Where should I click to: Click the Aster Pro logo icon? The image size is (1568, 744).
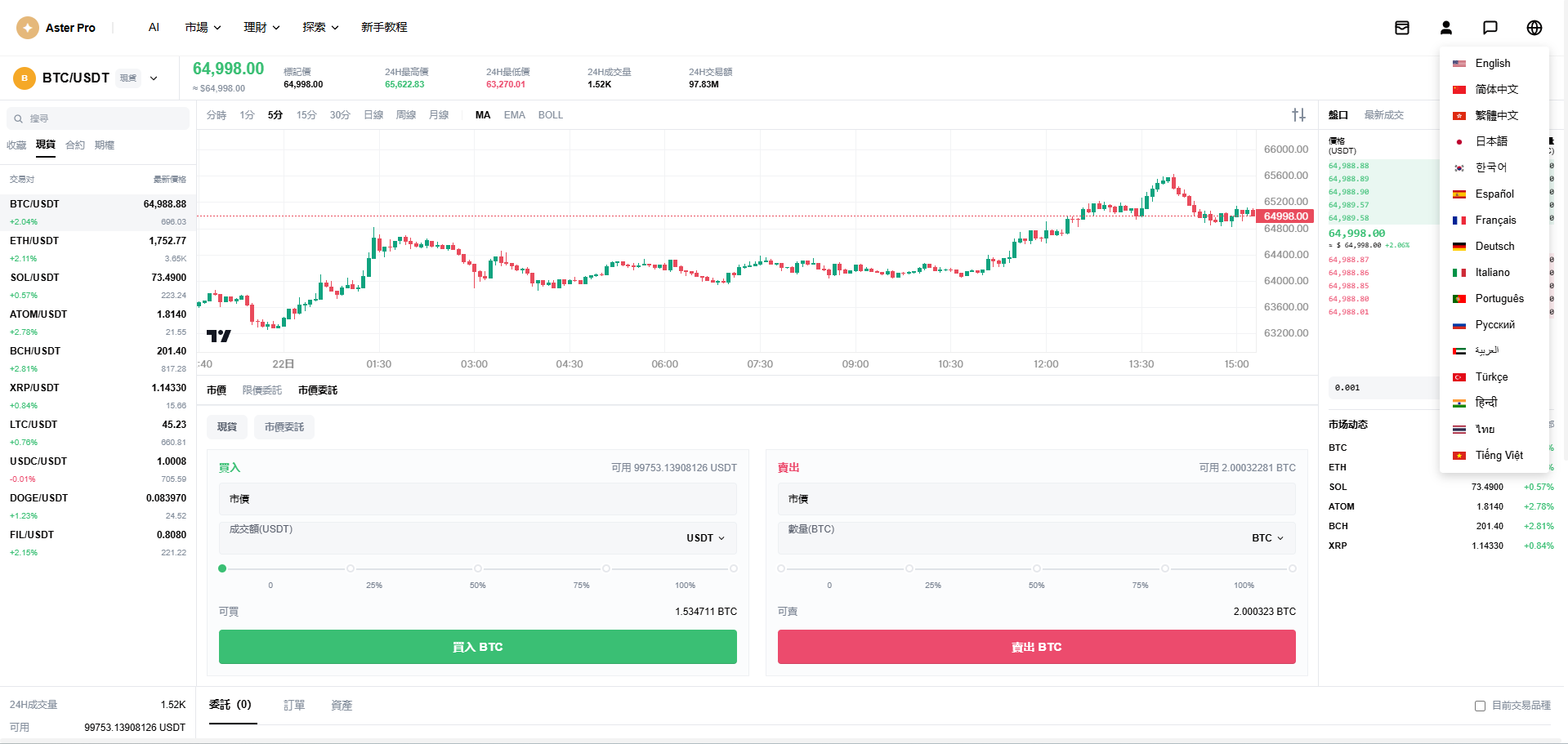click(x=28, y=28)
